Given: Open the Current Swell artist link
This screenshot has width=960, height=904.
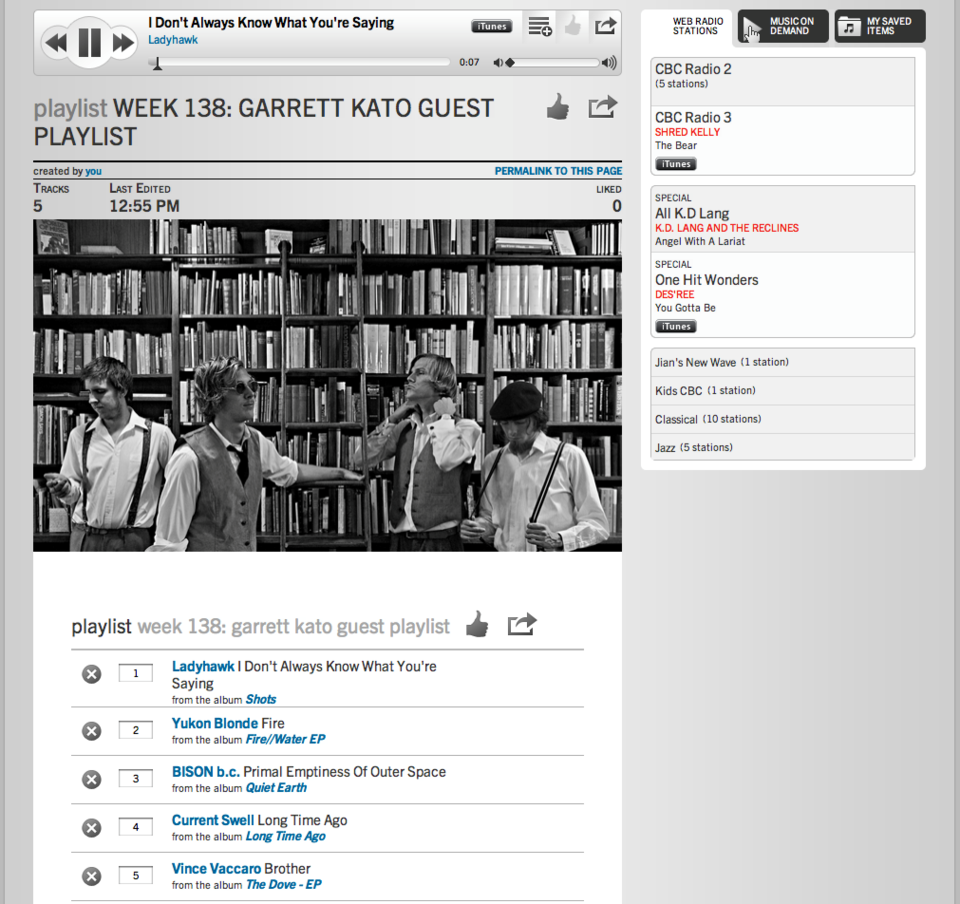Looking at the screenshot, I should tap(213, 820).
